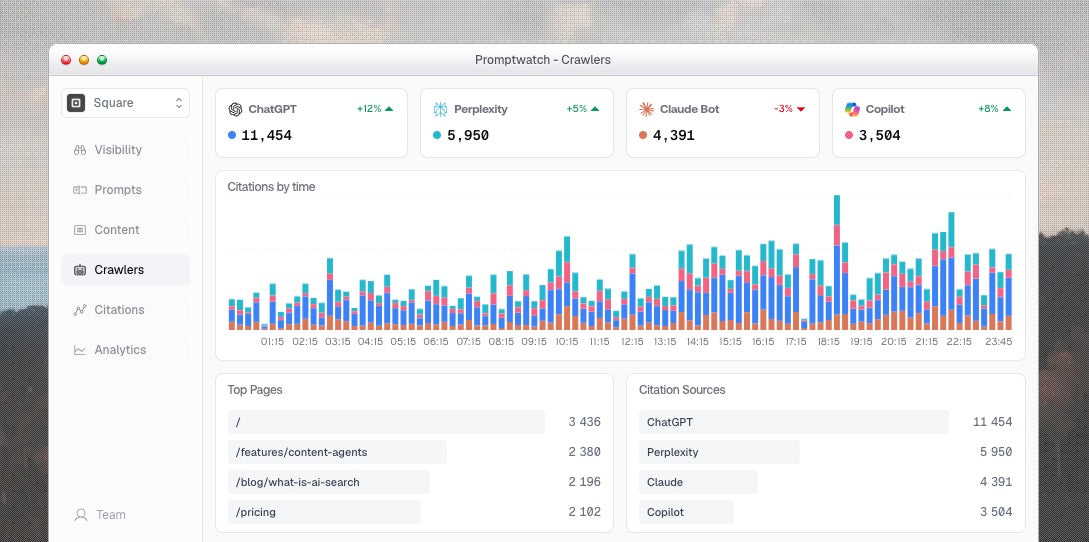Click the Content sidebar icon
The width and height of the screenshot is (1089, 542).
coord(80,229)
